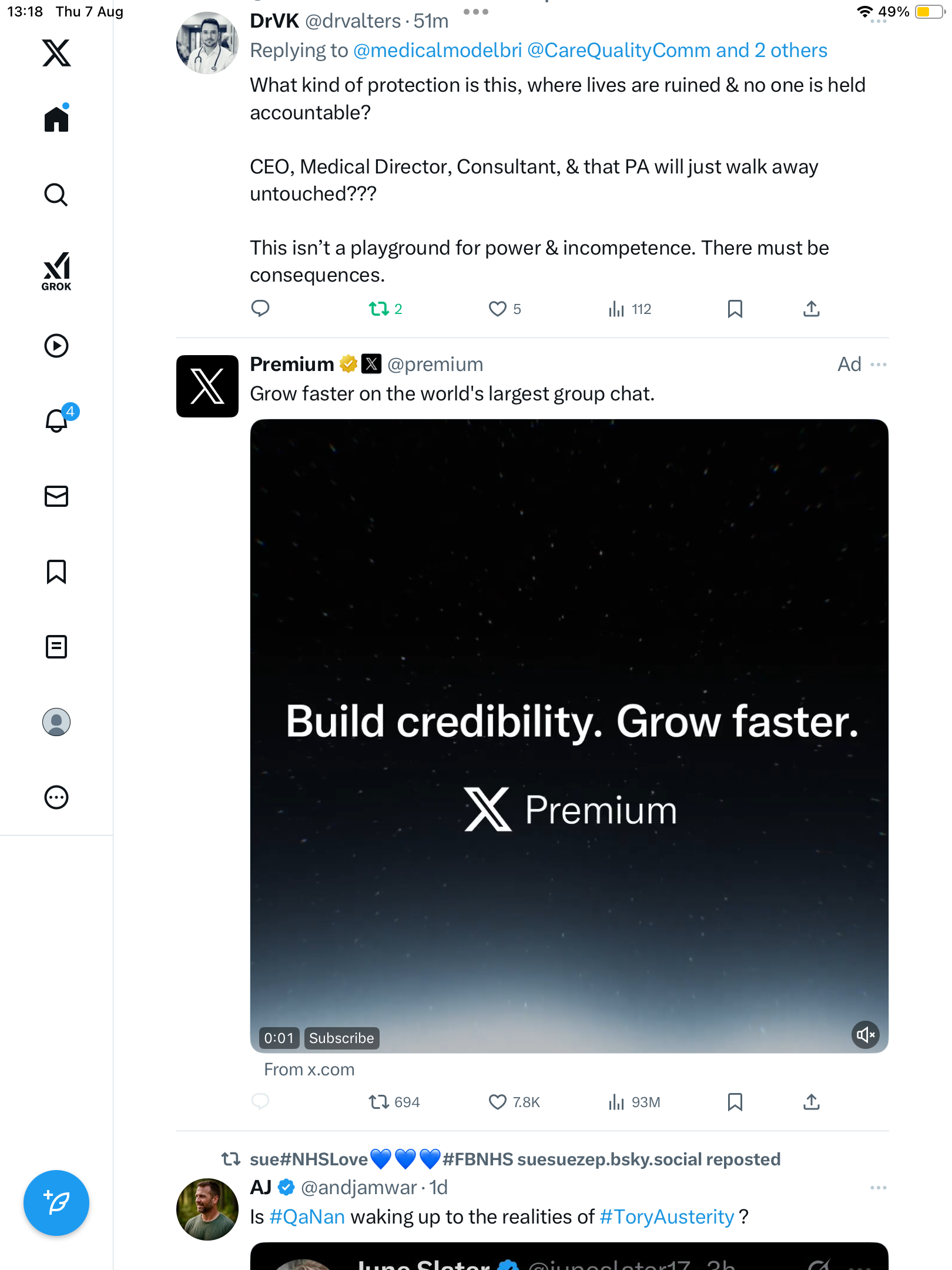
Task: Undo repost on DrVK's post
Action: [379, 309]
